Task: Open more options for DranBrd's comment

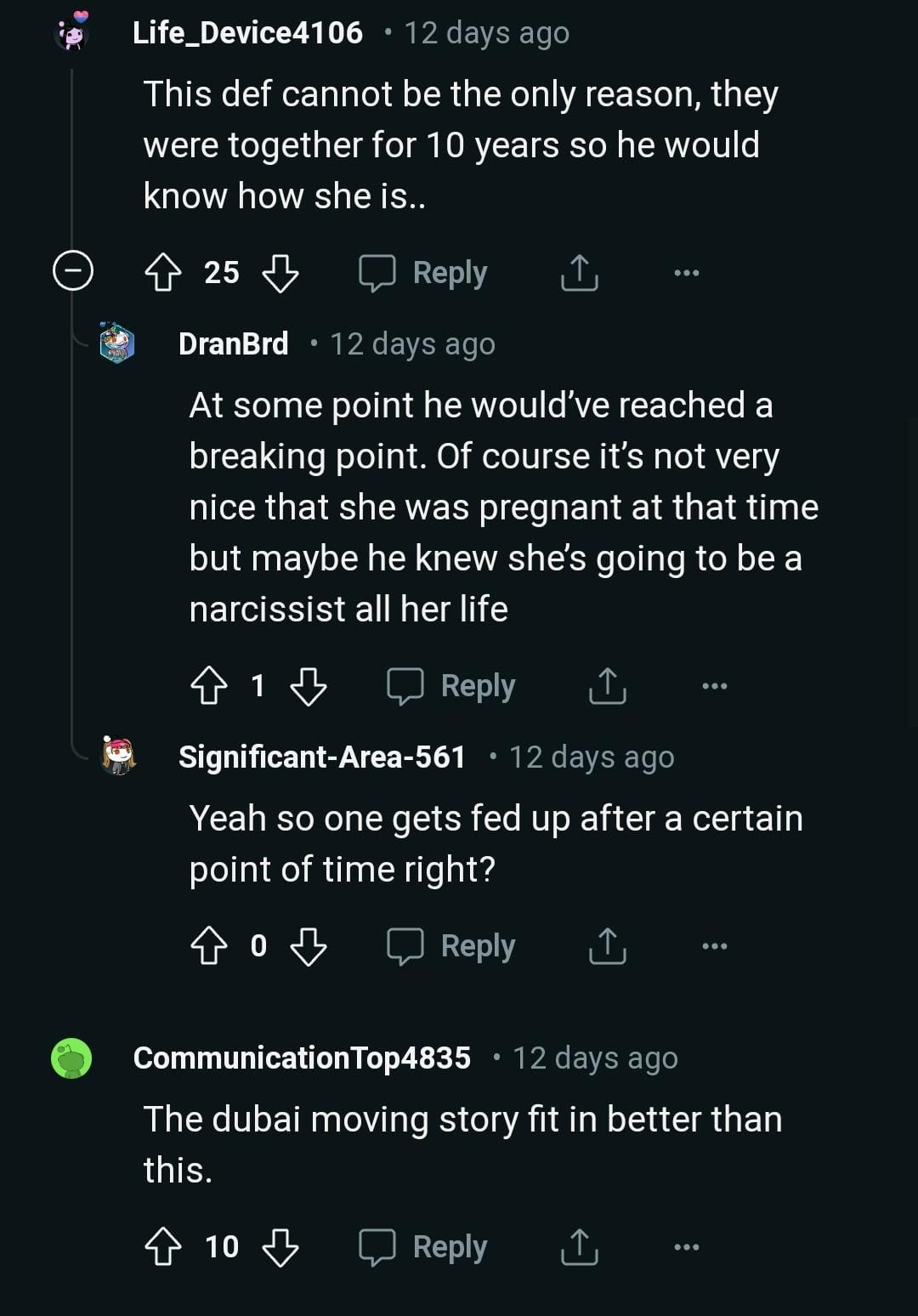Action: pyautogui.click(x=714, y=686)
